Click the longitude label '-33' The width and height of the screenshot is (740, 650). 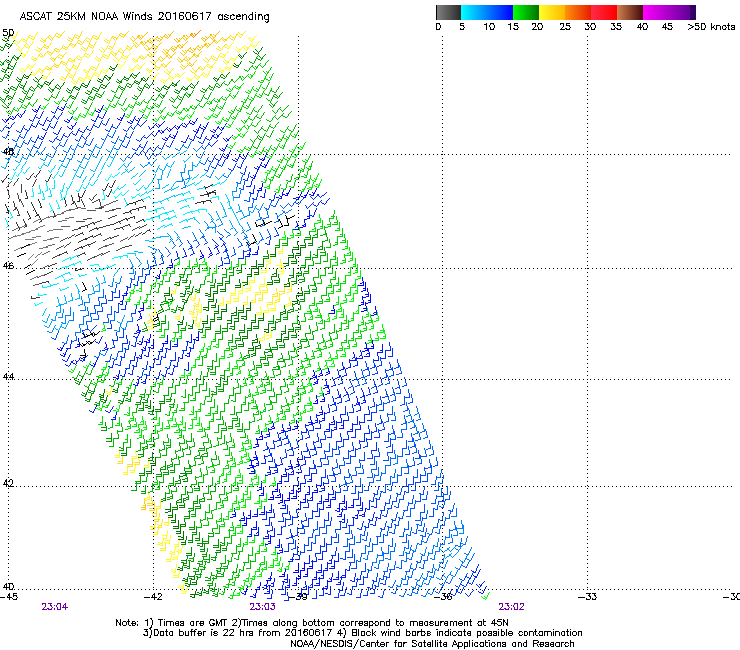[587, 597]
